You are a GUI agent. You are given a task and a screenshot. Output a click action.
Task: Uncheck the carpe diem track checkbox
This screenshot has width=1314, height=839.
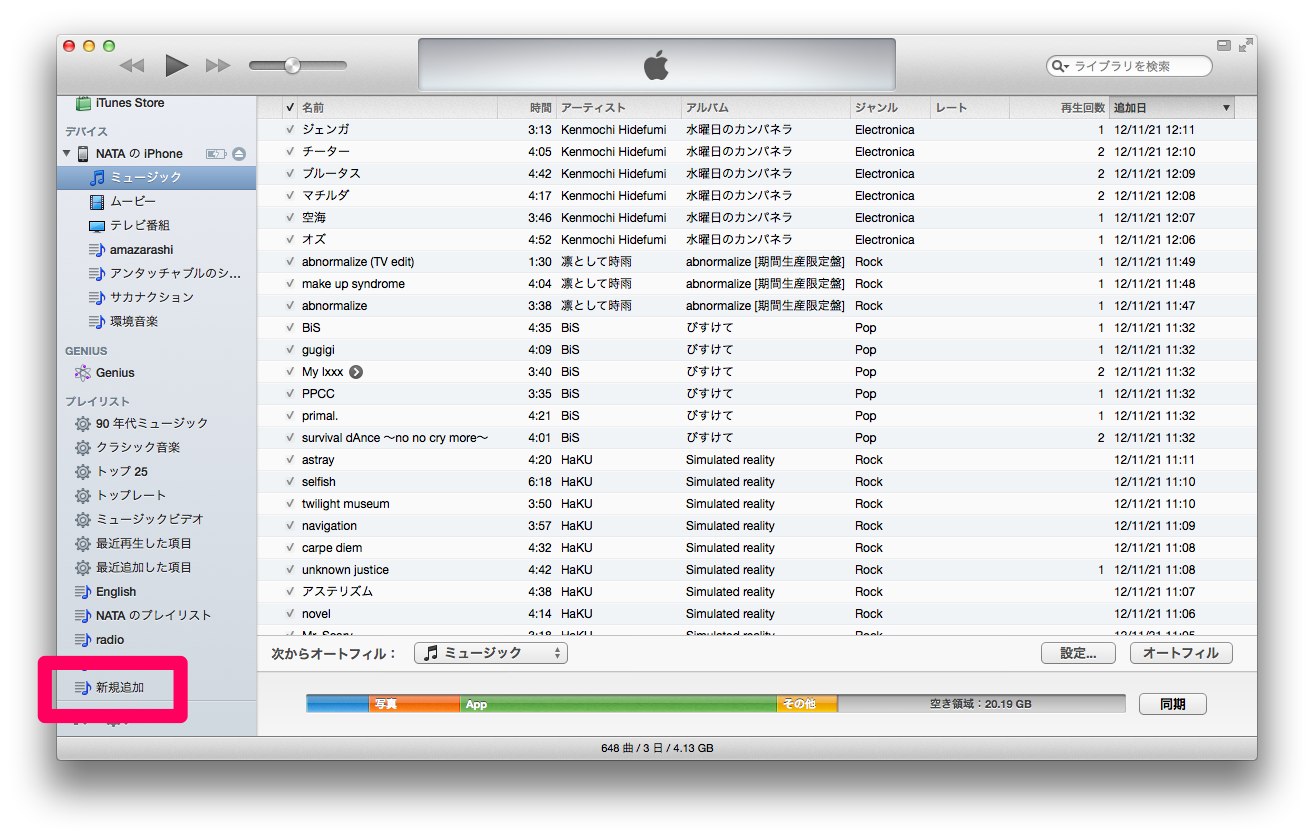(x=290, y=548)
